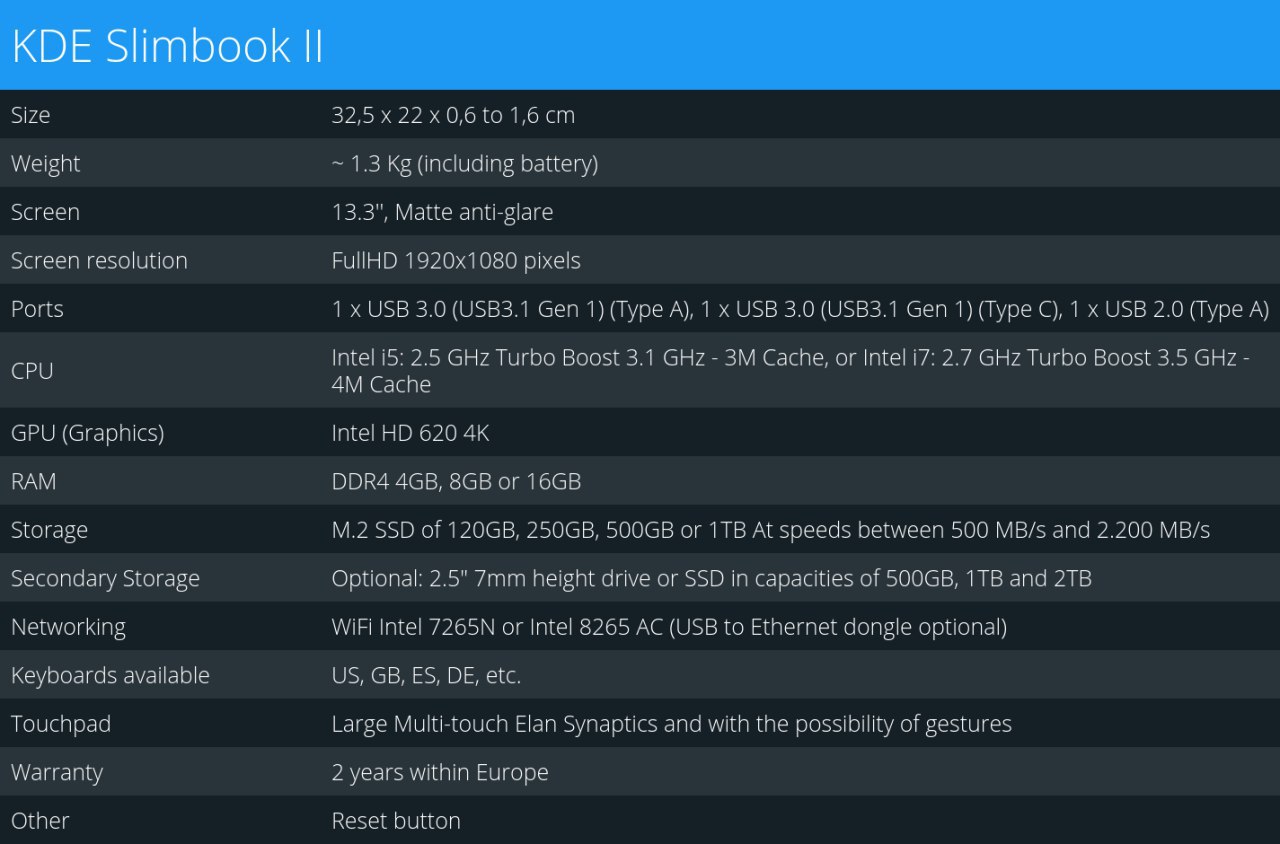This screenshot has height=844, width=1280.
Task: Click the CPU row label
Action: (x=32, y=371)
